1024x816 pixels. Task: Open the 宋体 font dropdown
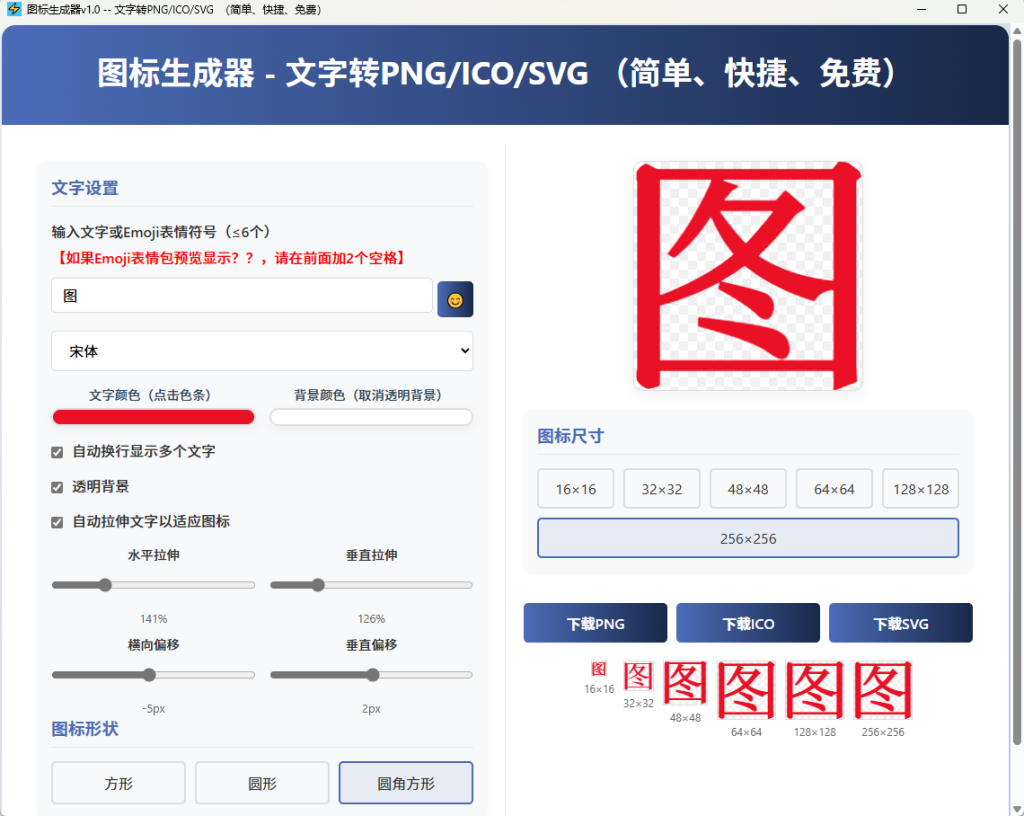[262, 351]
